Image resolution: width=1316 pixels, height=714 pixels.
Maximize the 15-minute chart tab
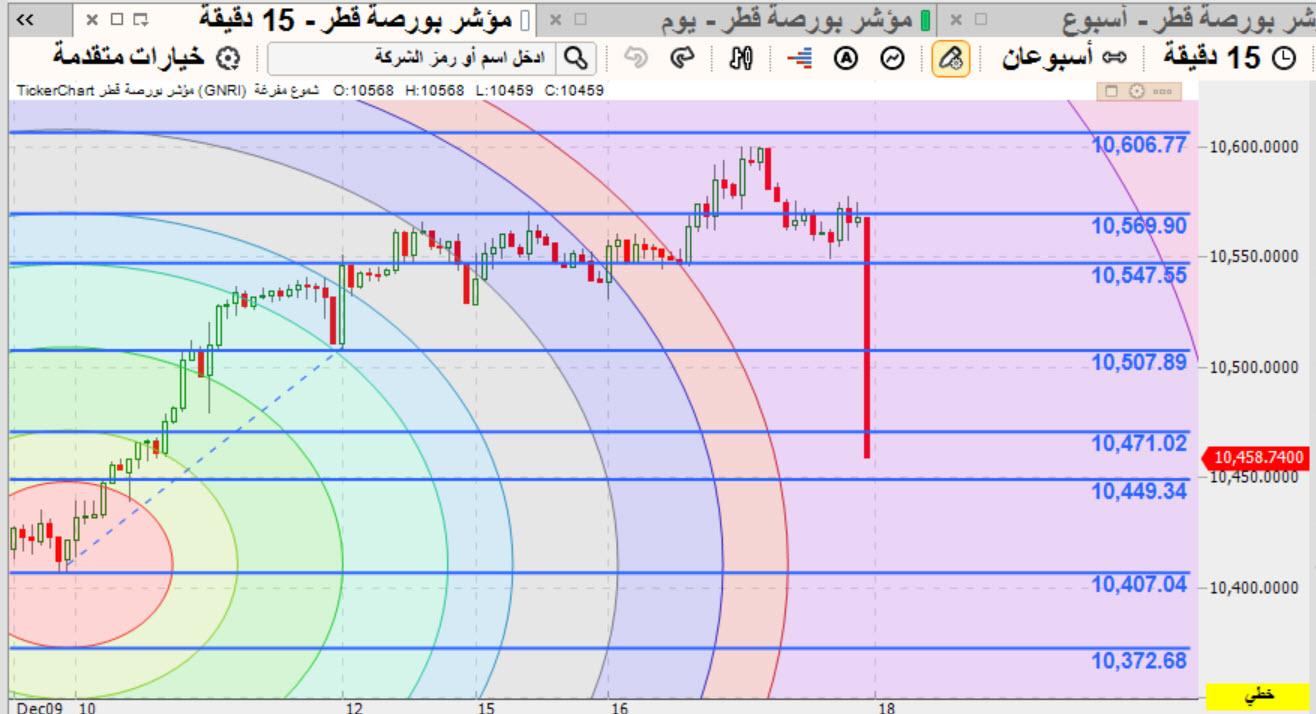click(x=115, y=19)
